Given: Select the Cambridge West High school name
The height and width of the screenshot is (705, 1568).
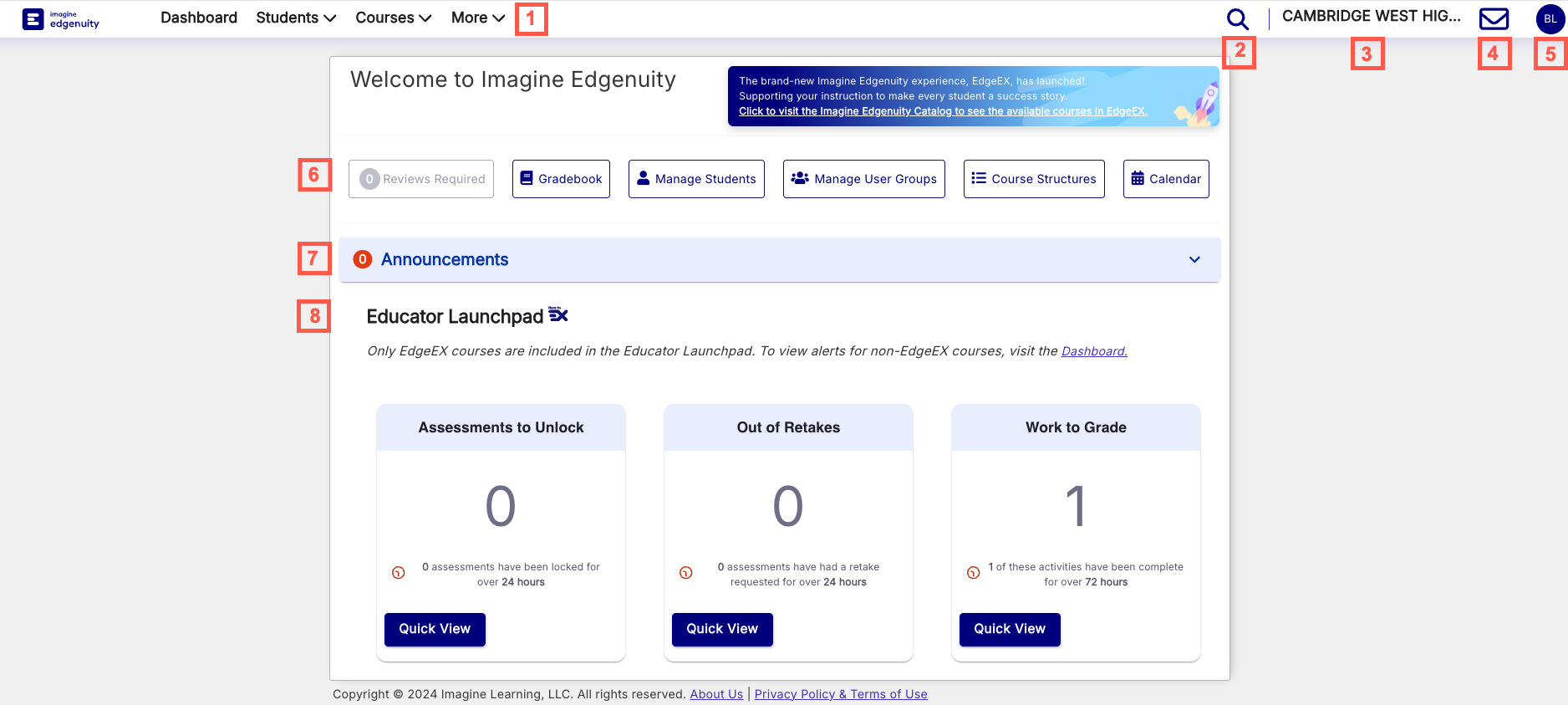Looking at the screenshot, I should (1371, 17).
